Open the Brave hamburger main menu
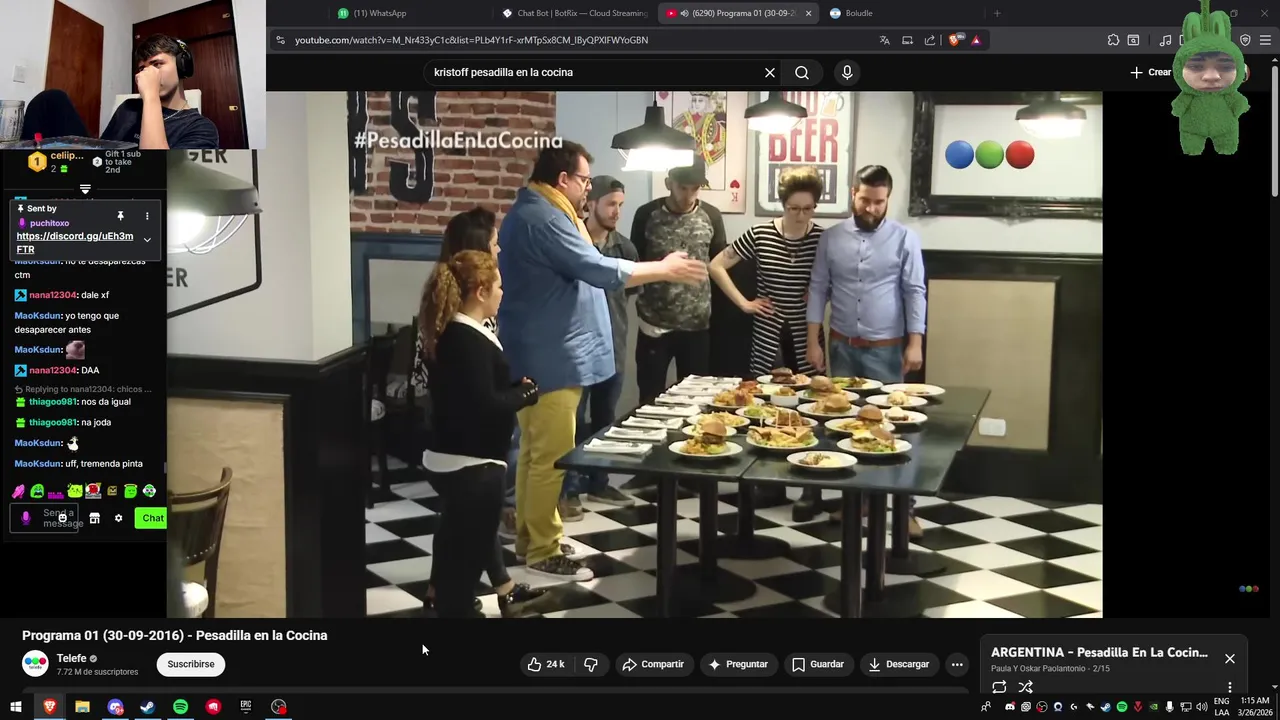The image size is (1280, 720). (x=1266, y=40)
